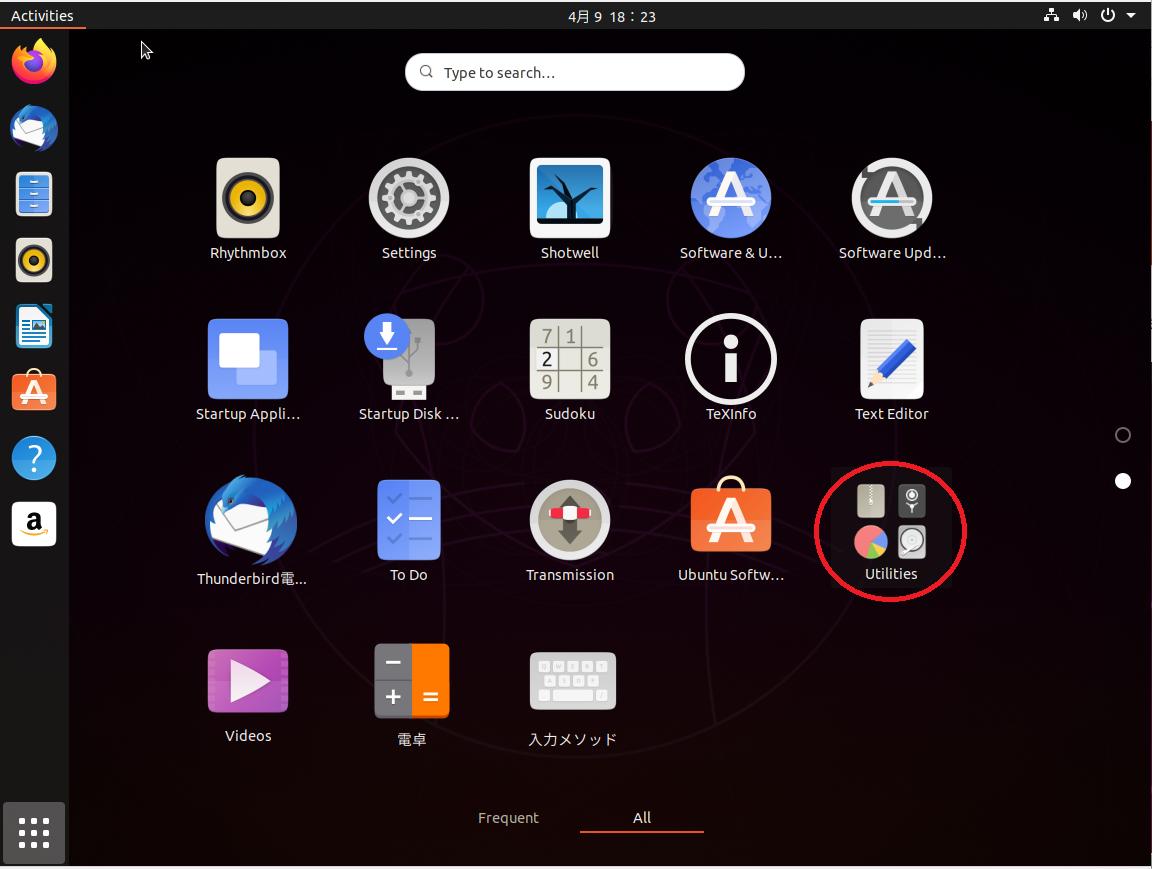Open the Files manager in dock
Viewport: 1152px width, 869px height.
[x=34, y=194]
